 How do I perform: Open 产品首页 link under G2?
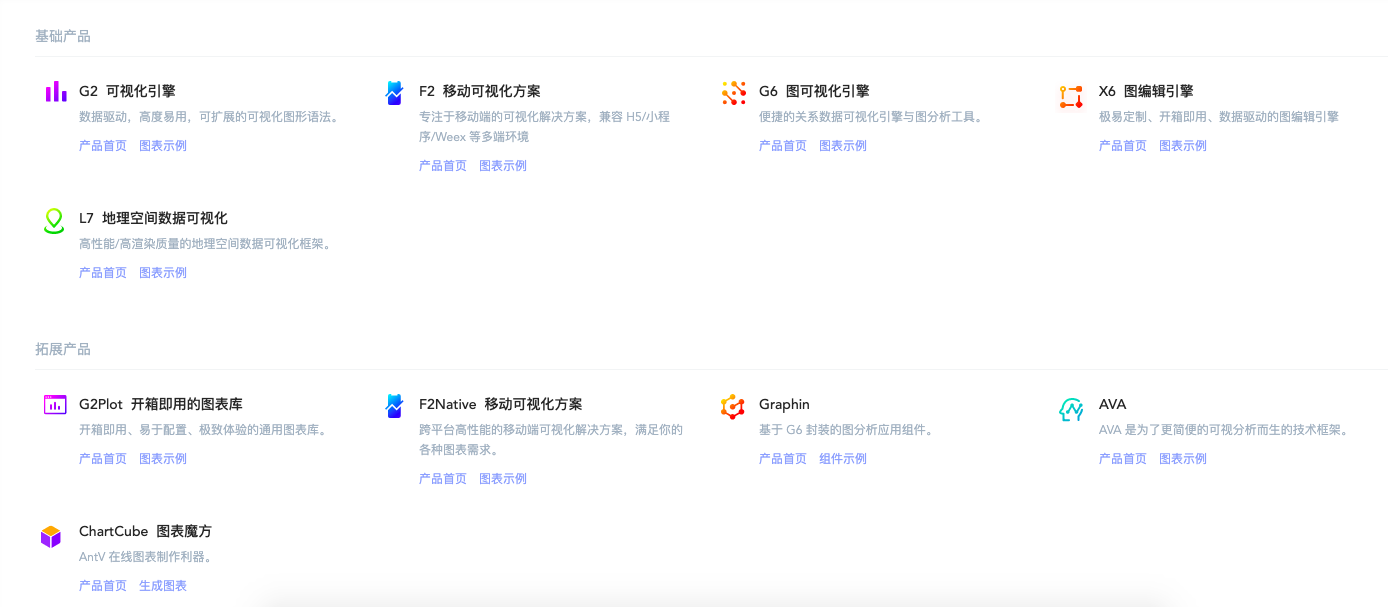(103, 146)
